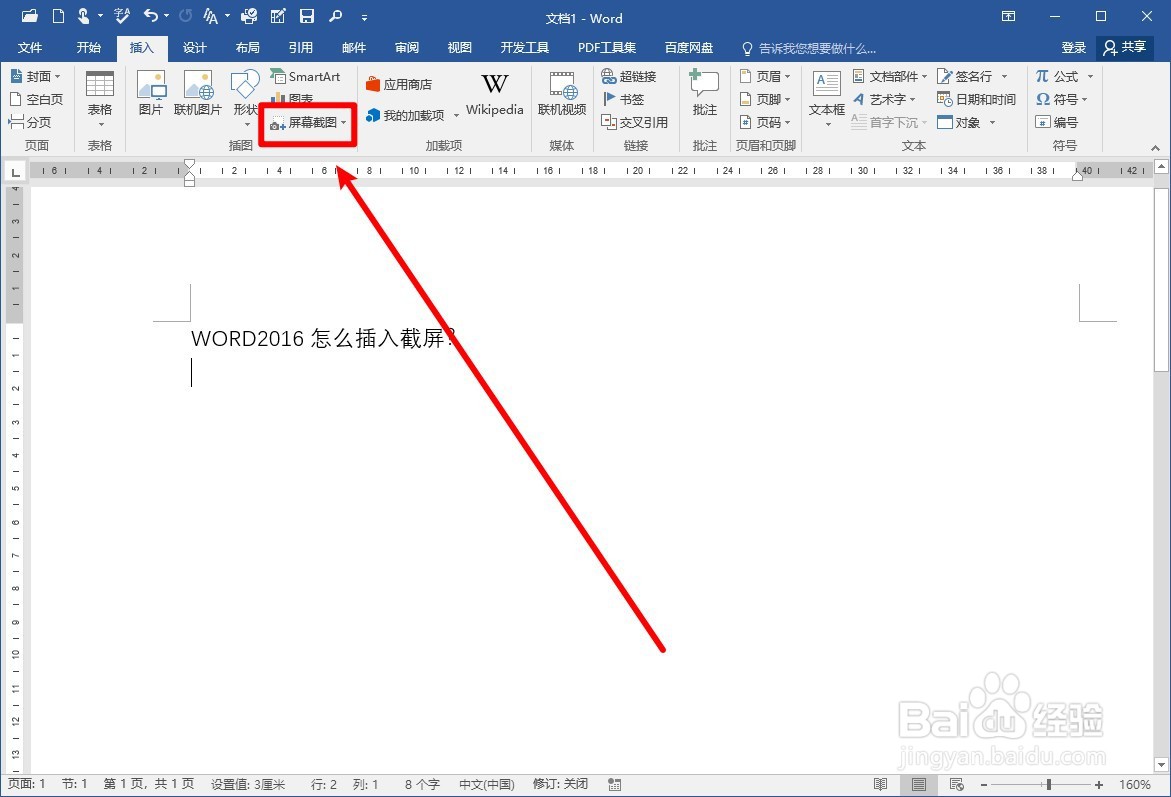Viewport: 1171px width, 797px height.
Task: Switch to Web Layout view
Action: click(957, 784)
